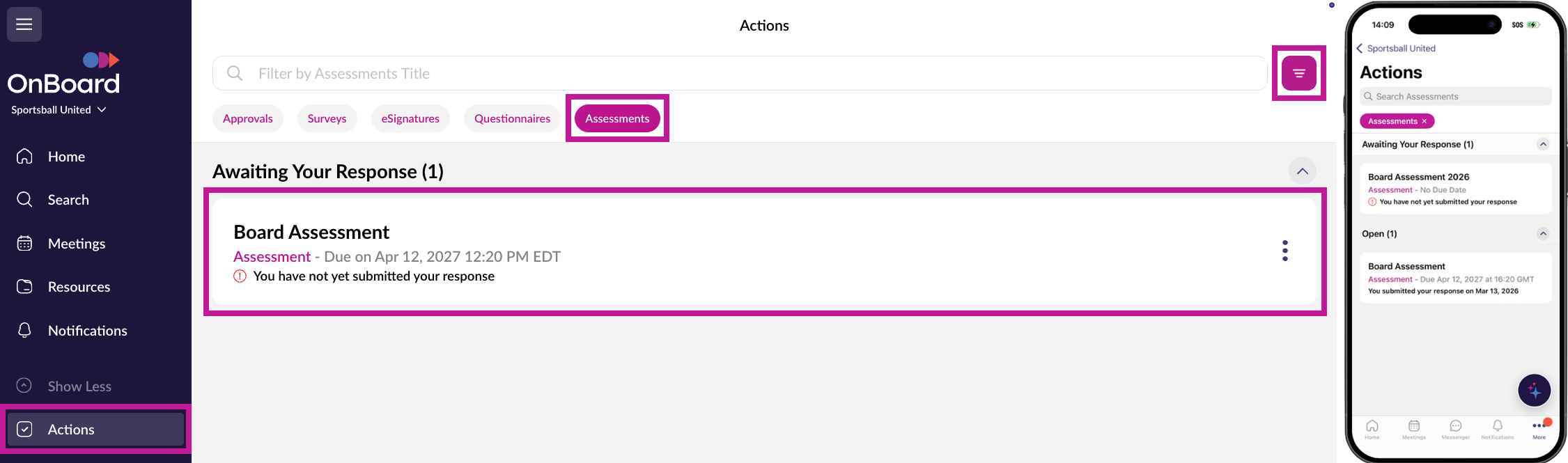Select the eSignatures tab
Image resolution: width=1568 pixels, height=463 pixels.
coord(410,118)
